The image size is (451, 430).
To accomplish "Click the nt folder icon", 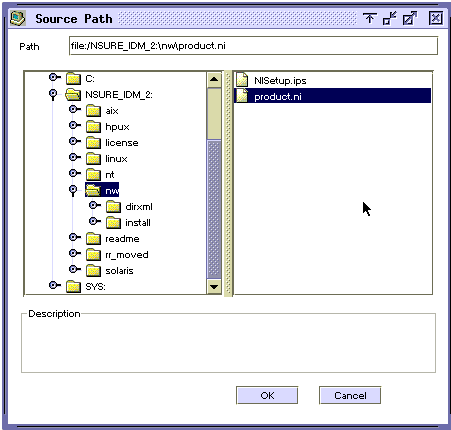I will coord(93,175).
